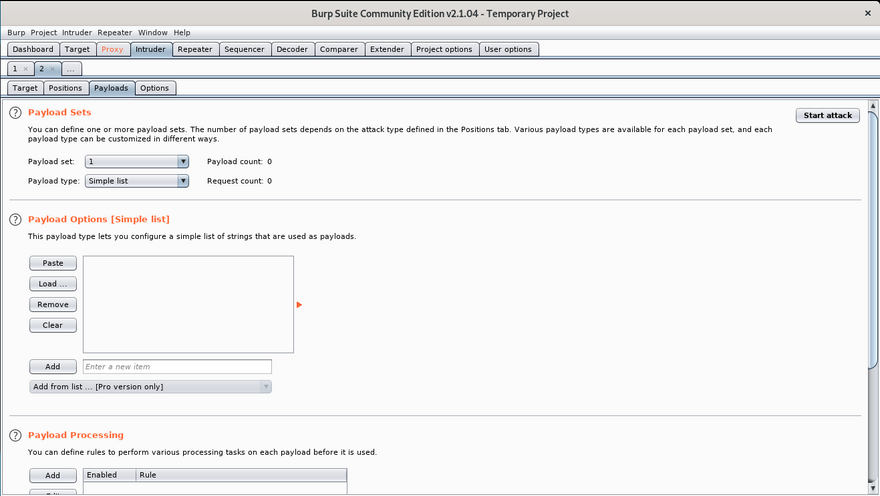880x496 pixels.
Task: Switch to the Decoder tab
Action: (292, 49)
